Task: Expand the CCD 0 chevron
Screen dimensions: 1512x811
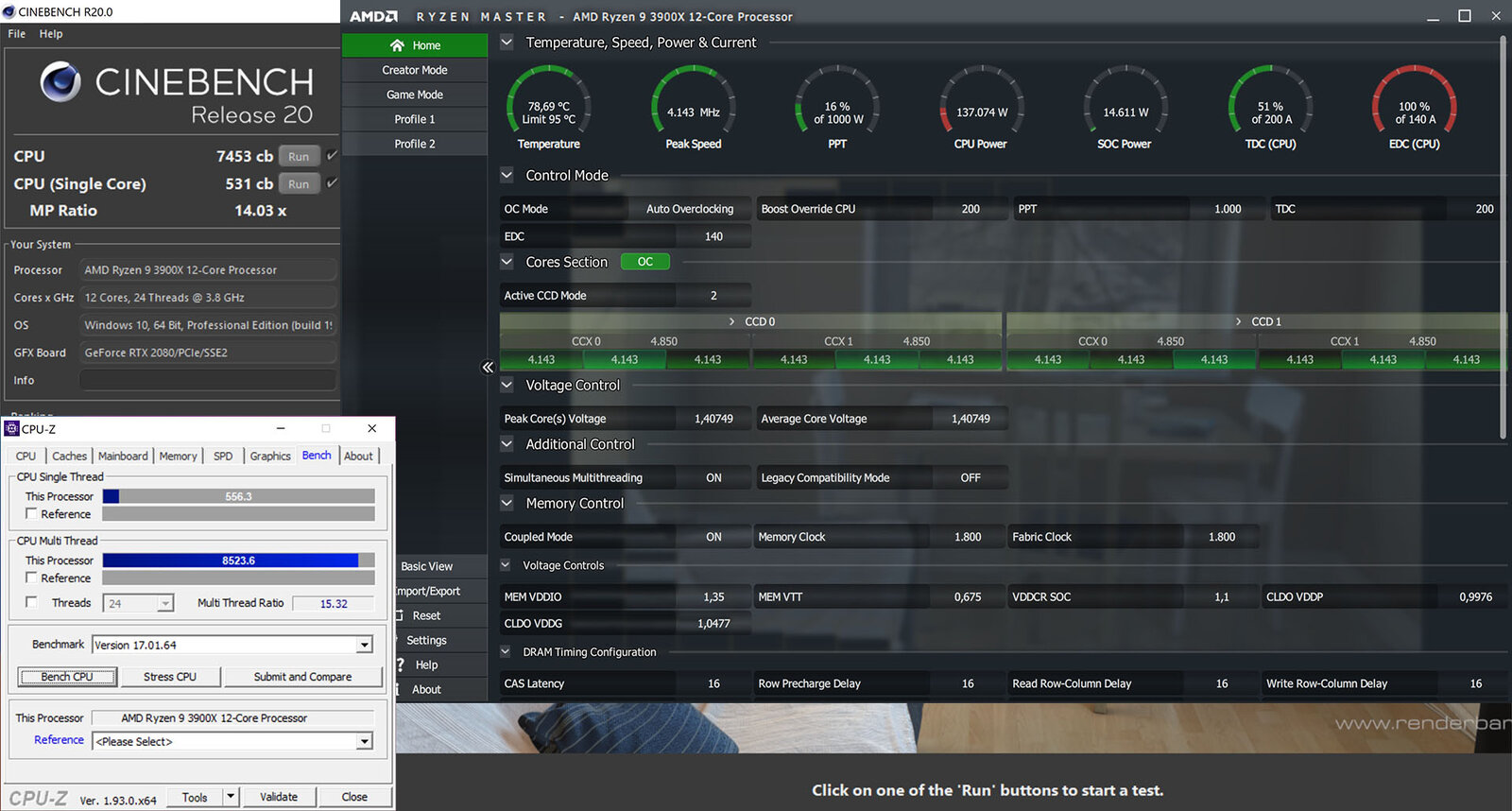Action: pyautogui.click(x=731, y=321)
